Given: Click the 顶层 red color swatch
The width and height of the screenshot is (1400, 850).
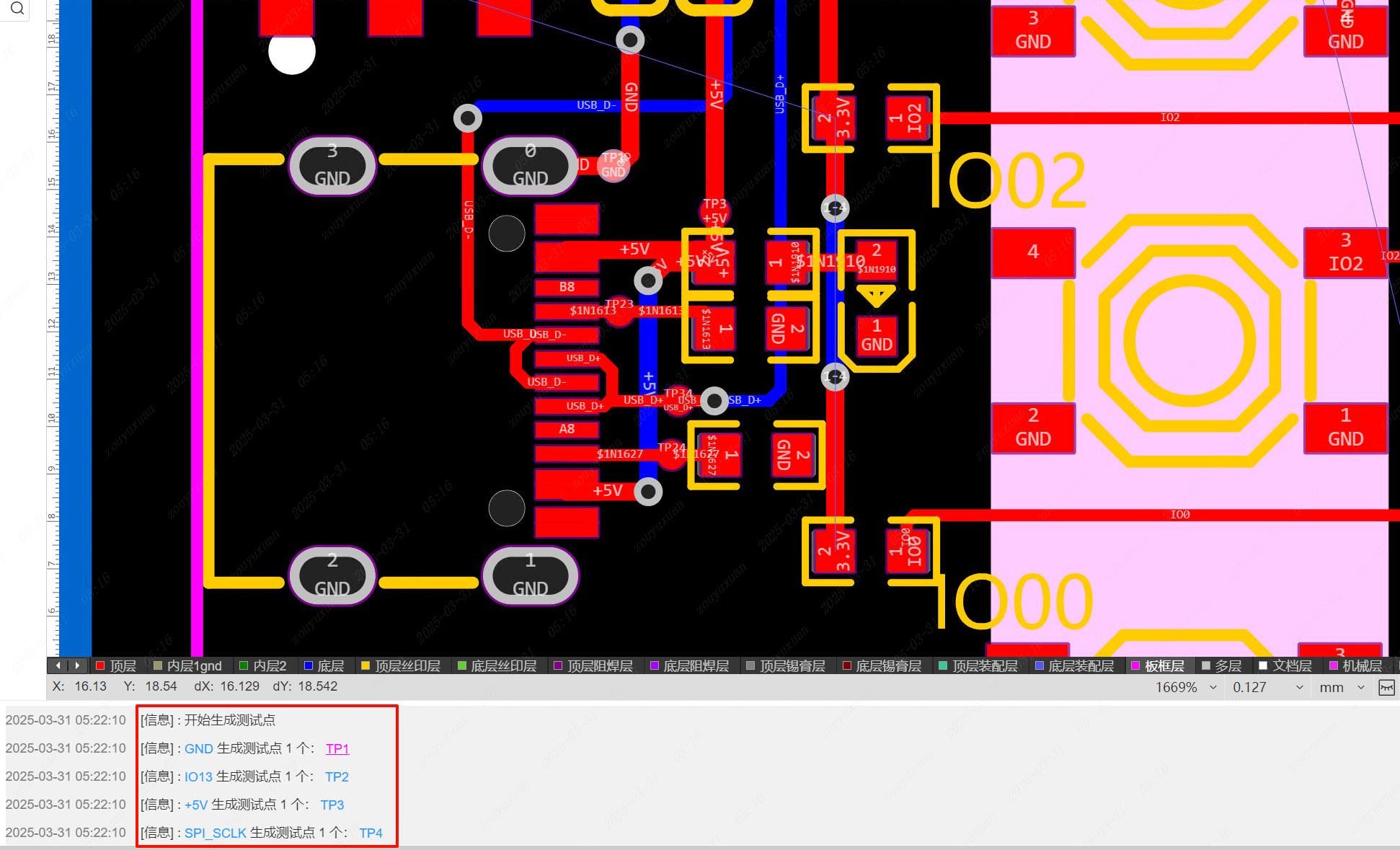Looking at the screenshot, I should (100, 666).
